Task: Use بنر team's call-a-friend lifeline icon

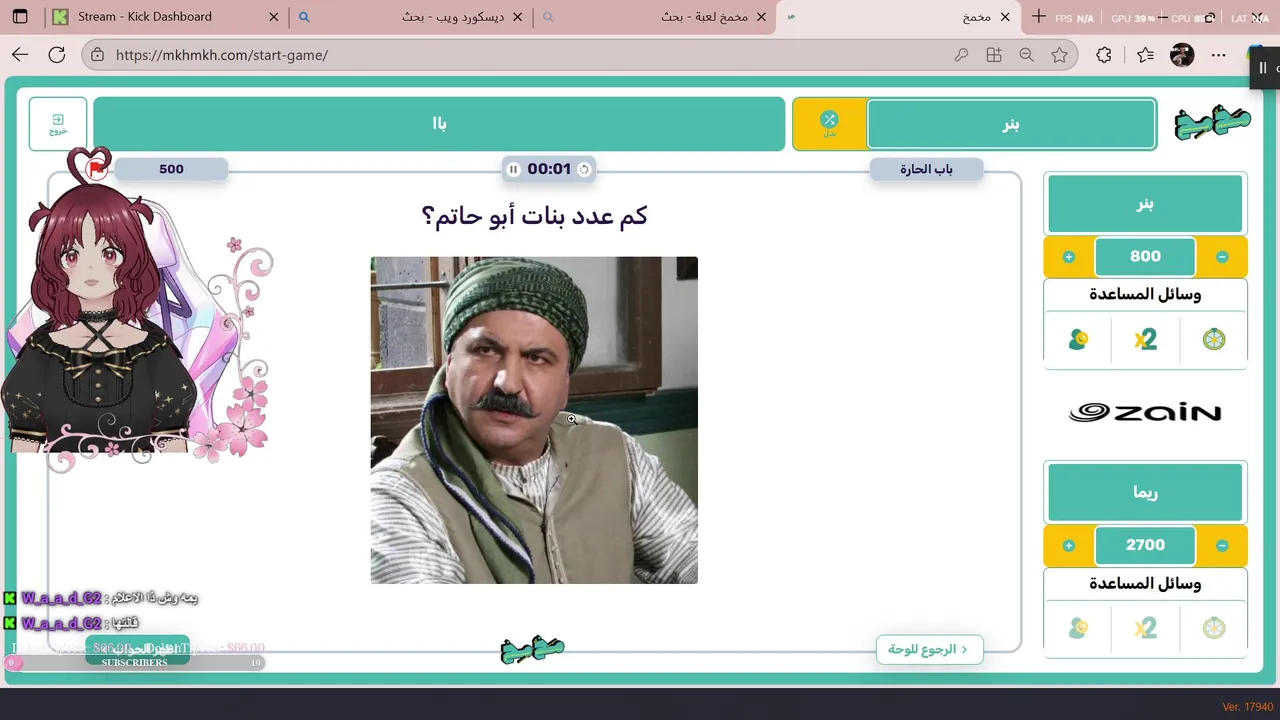Action: pyautogui.click(x=1078, y=339)
